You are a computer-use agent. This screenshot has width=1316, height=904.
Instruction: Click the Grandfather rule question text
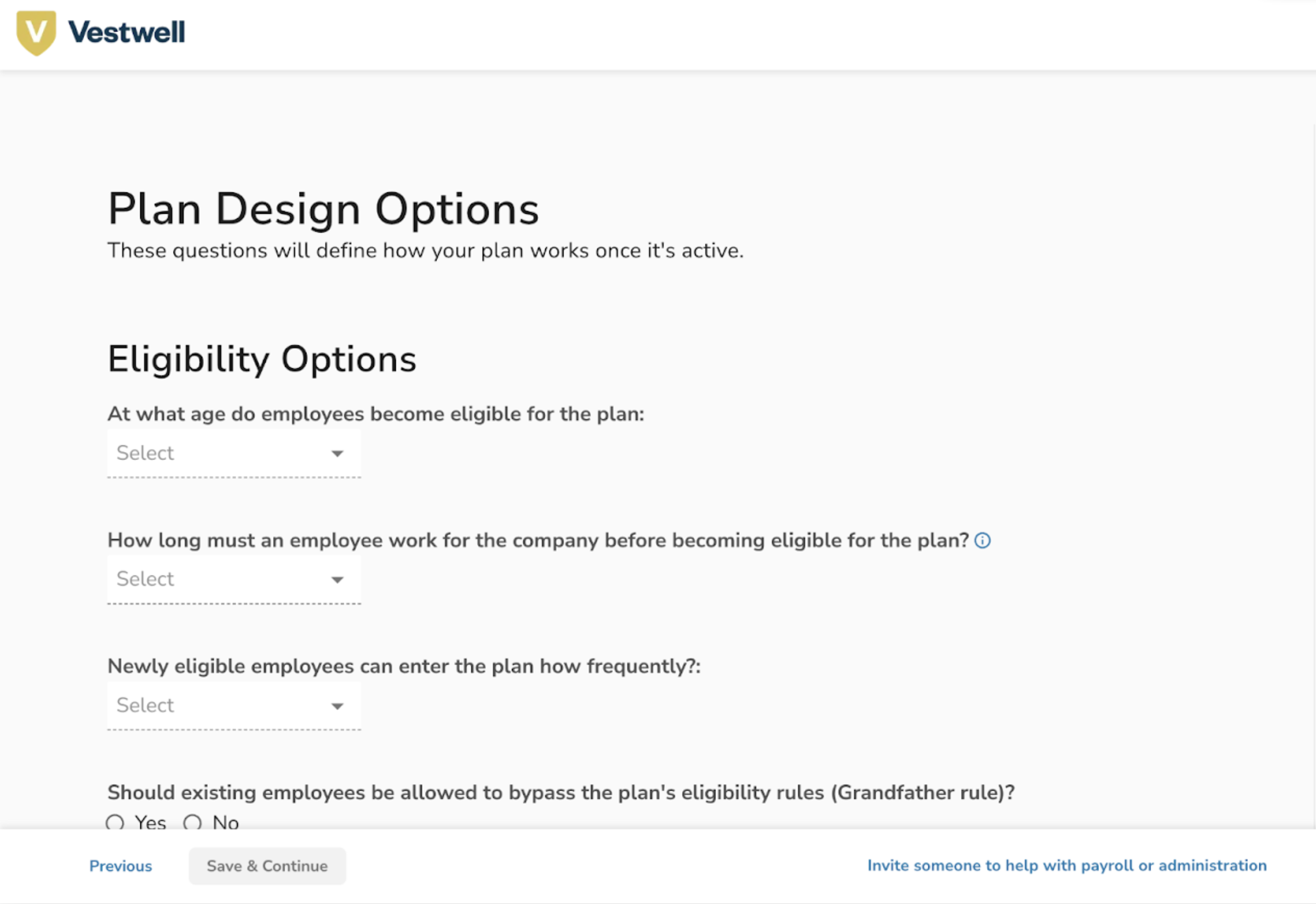[x=561, y=792]
